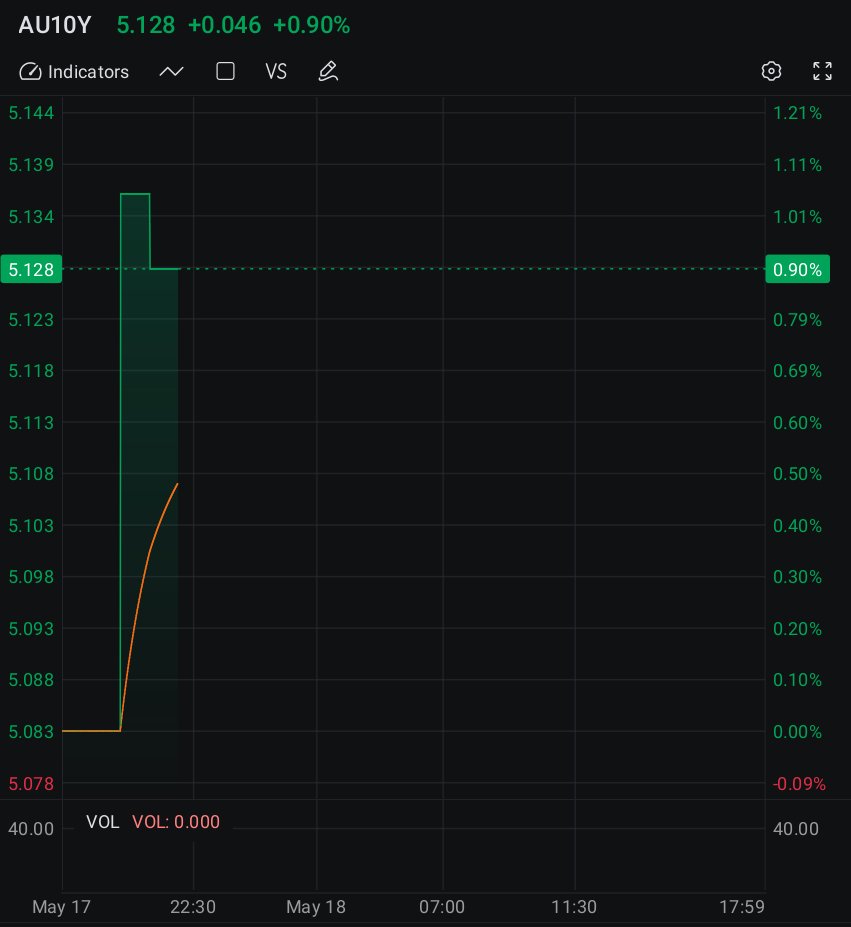Click the 0.20% axis label
Image resolution: width=851 pixels, height=927 pixels.
click(x=797, y=628)
